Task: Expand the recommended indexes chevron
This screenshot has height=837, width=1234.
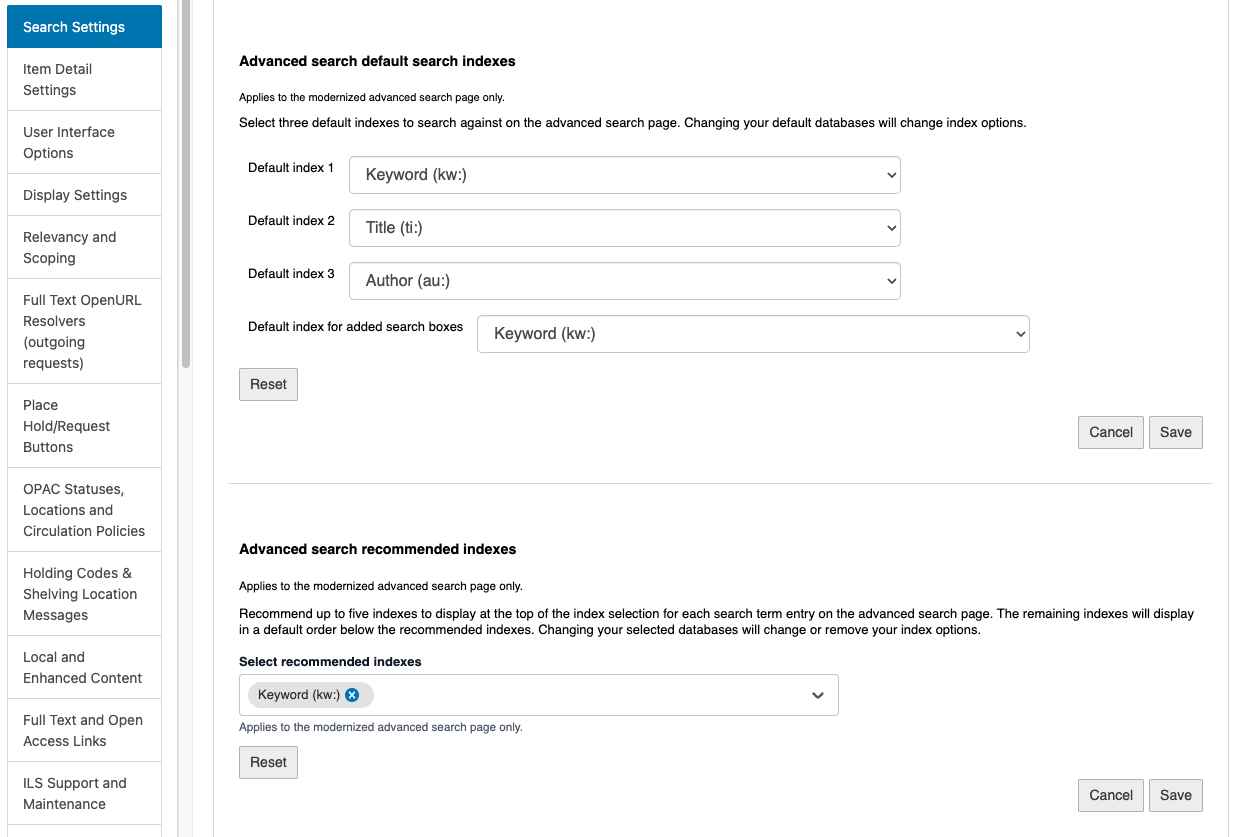Action: coord(817,695)
